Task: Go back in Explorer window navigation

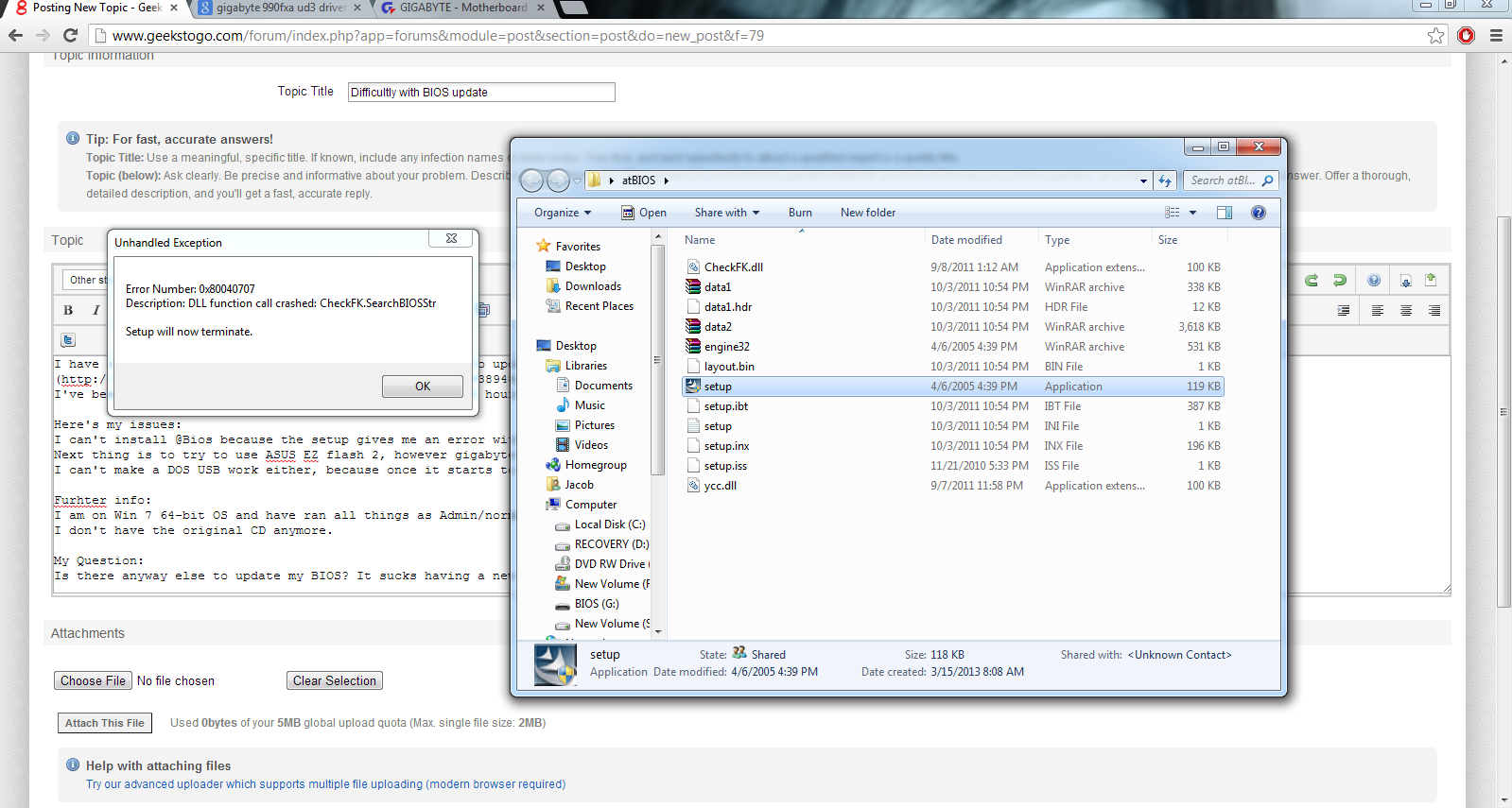Action: tap(532, 181)
